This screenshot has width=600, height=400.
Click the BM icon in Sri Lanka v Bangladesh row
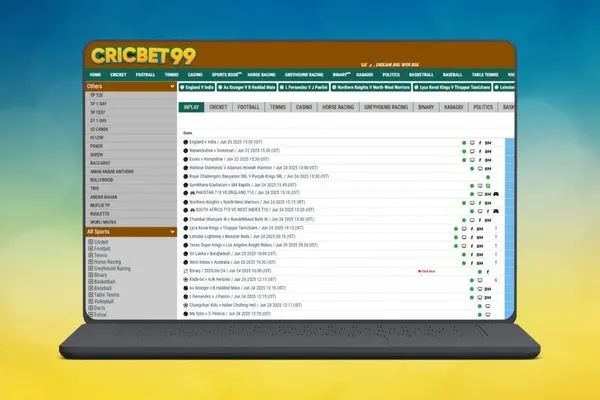[480, 255]
